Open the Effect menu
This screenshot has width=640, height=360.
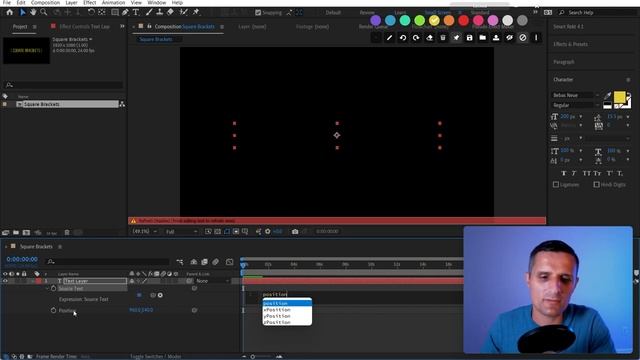coord(90,2)
